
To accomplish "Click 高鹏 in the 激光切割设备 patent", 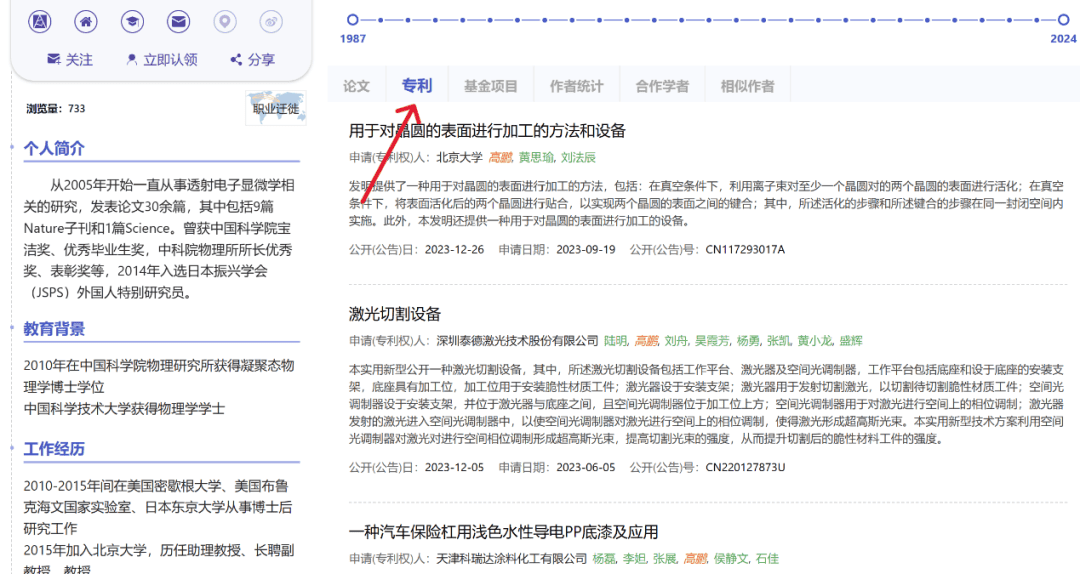I will coord(646,341).
